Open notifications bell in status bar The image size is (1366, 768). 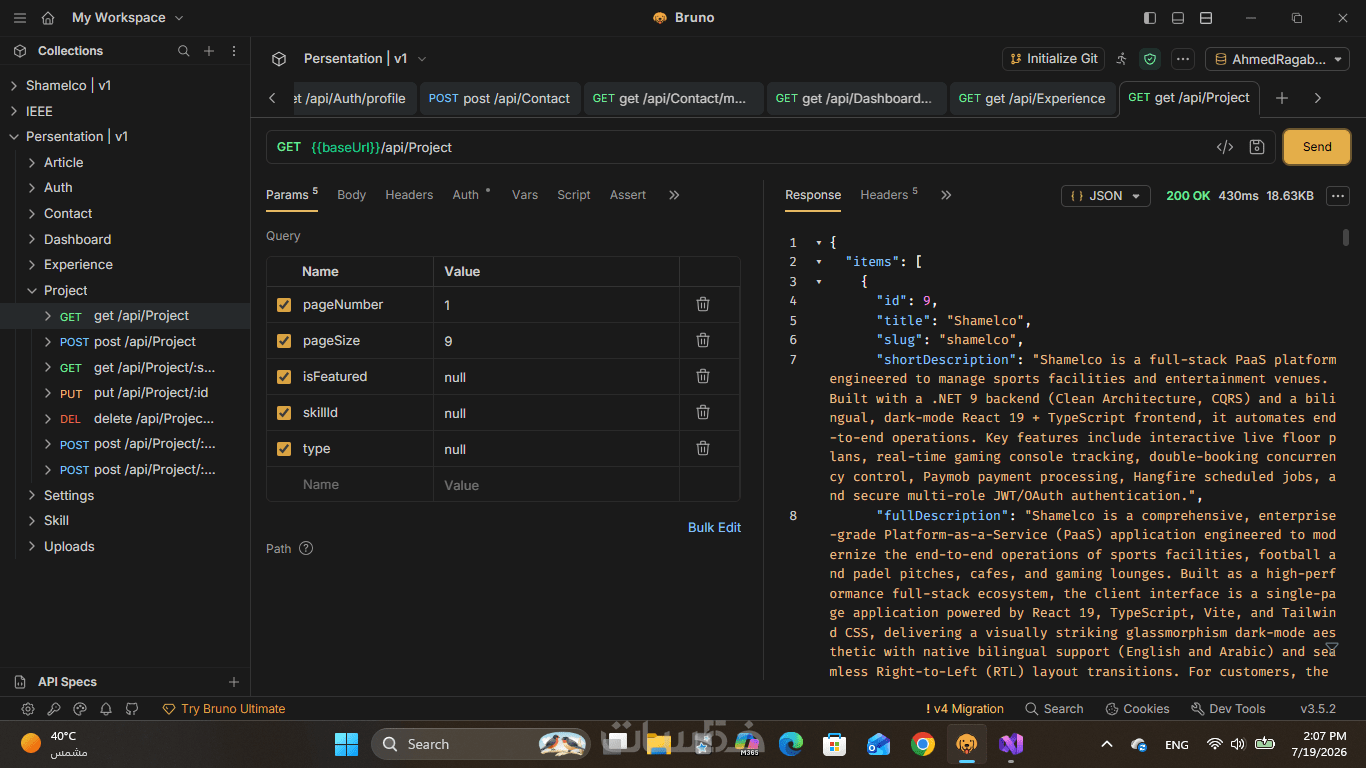[x=106, y=709]
